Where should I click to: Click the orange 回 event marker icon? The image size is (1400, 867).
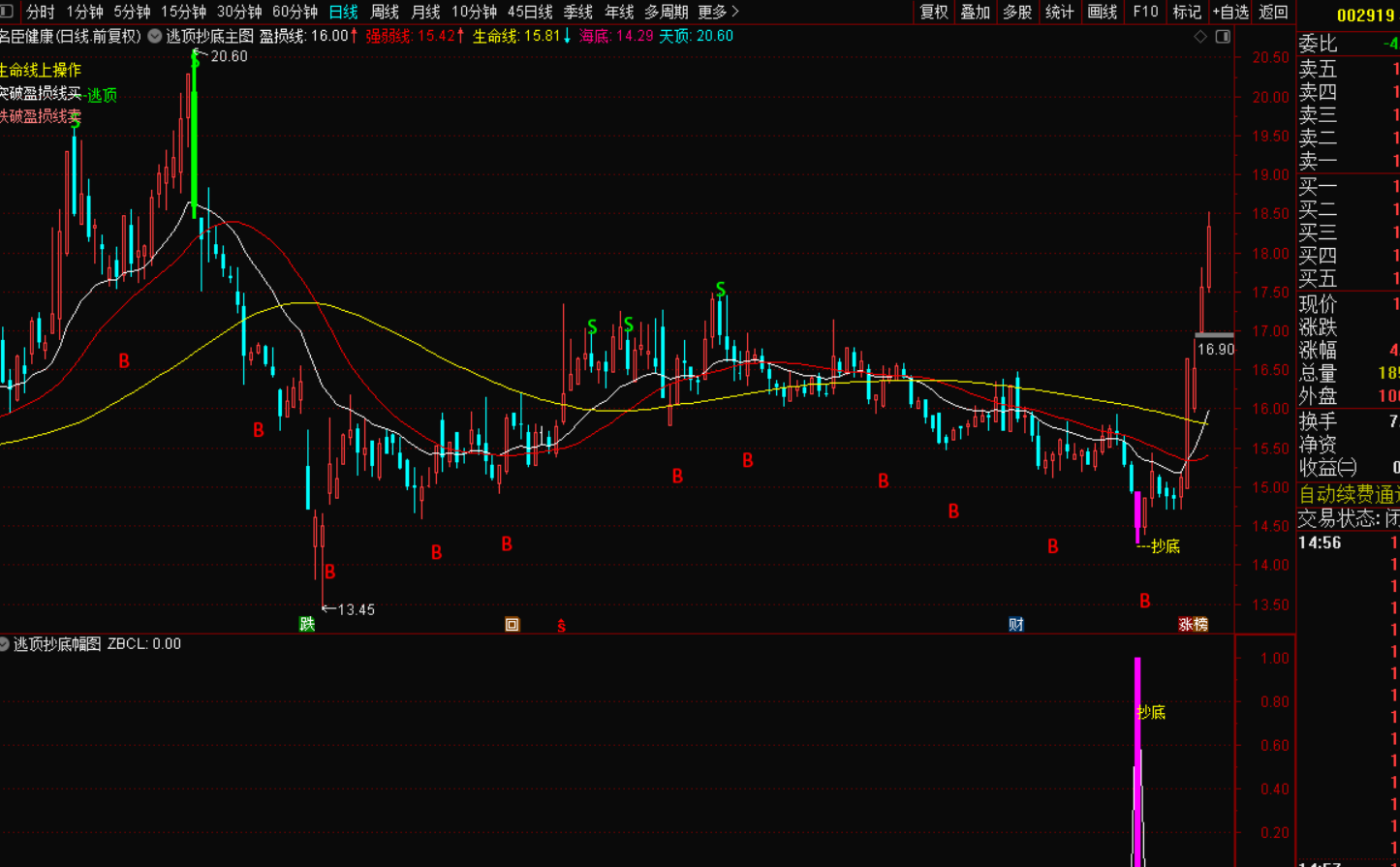513,625
